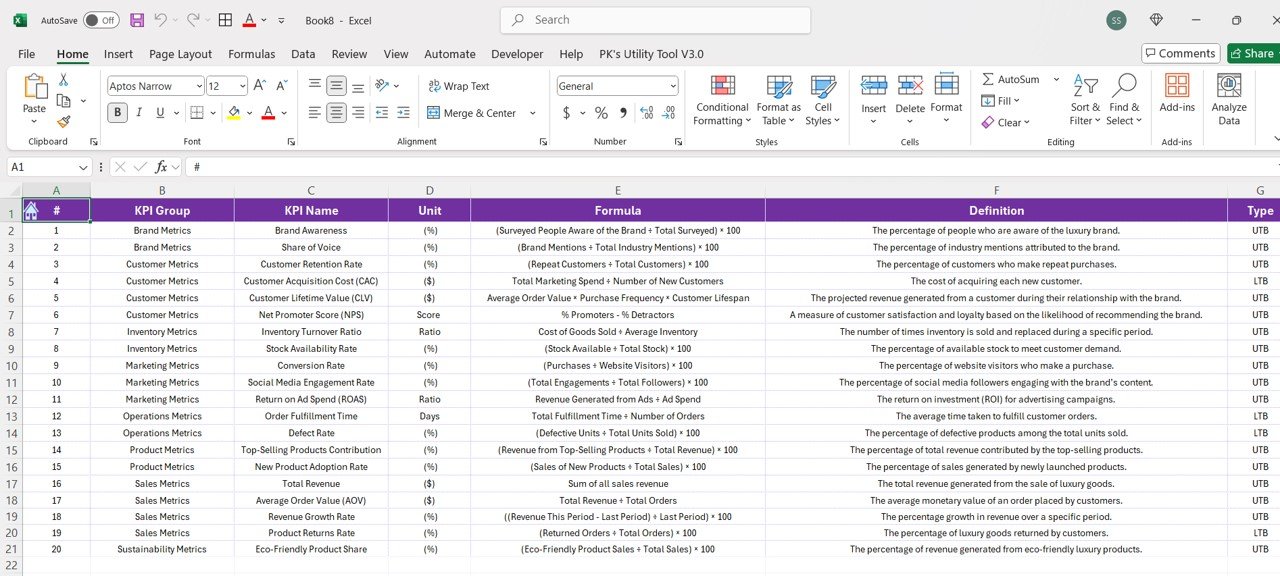Click the Accounting dollar format icon
The width and height of the screenshot is (1280, 576).
(x=566, y=113)
